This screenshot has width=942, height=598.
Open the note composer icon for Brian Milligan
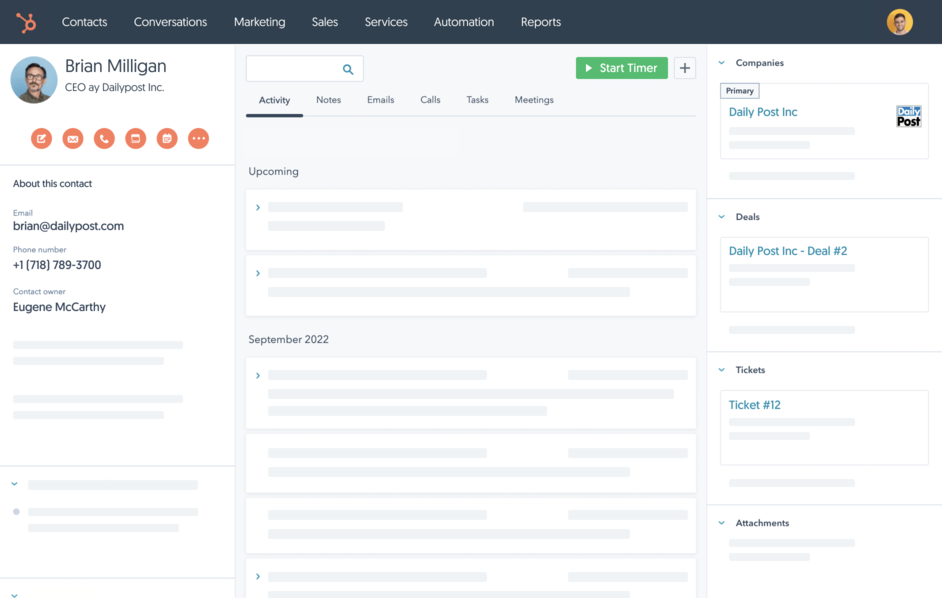pos(41,138)
